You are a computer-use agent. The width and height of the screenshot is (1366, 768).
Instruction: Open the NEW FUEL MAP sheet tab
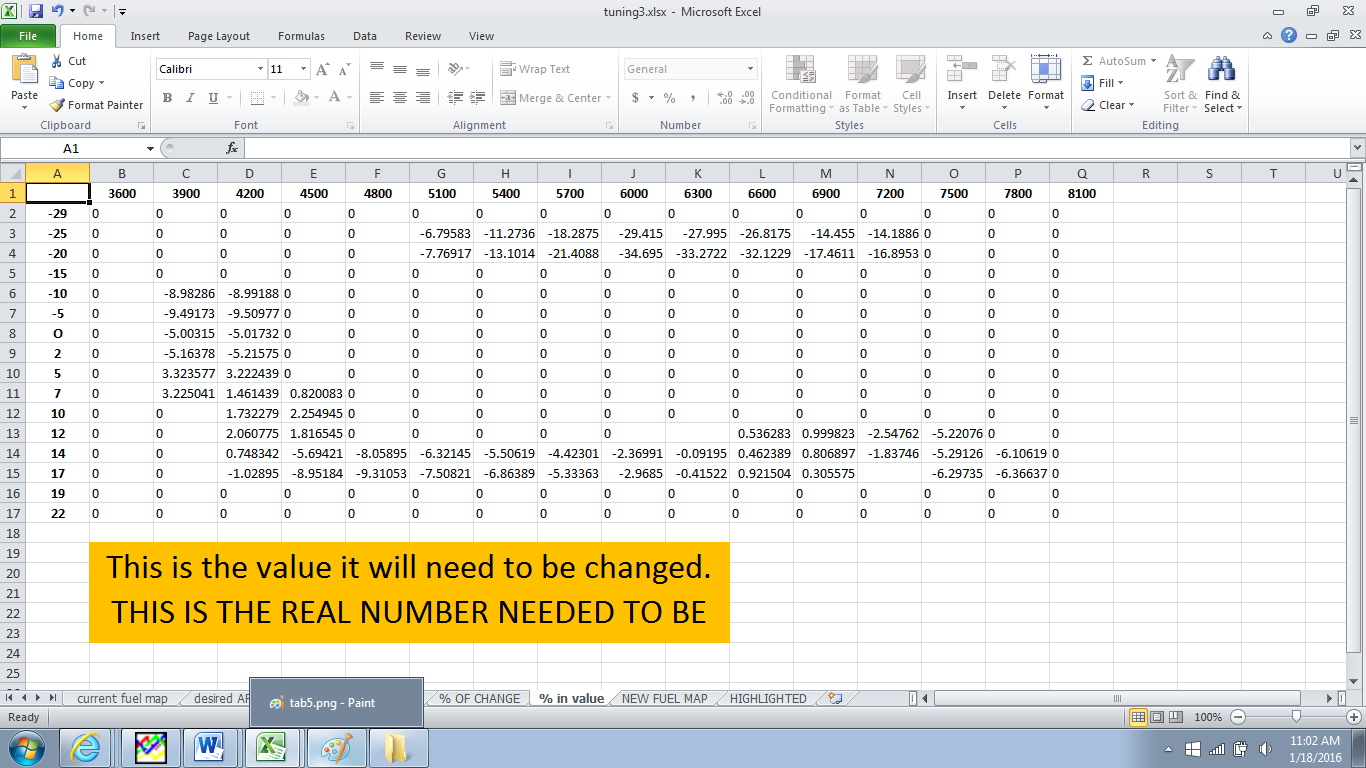(x=664, y=699)
